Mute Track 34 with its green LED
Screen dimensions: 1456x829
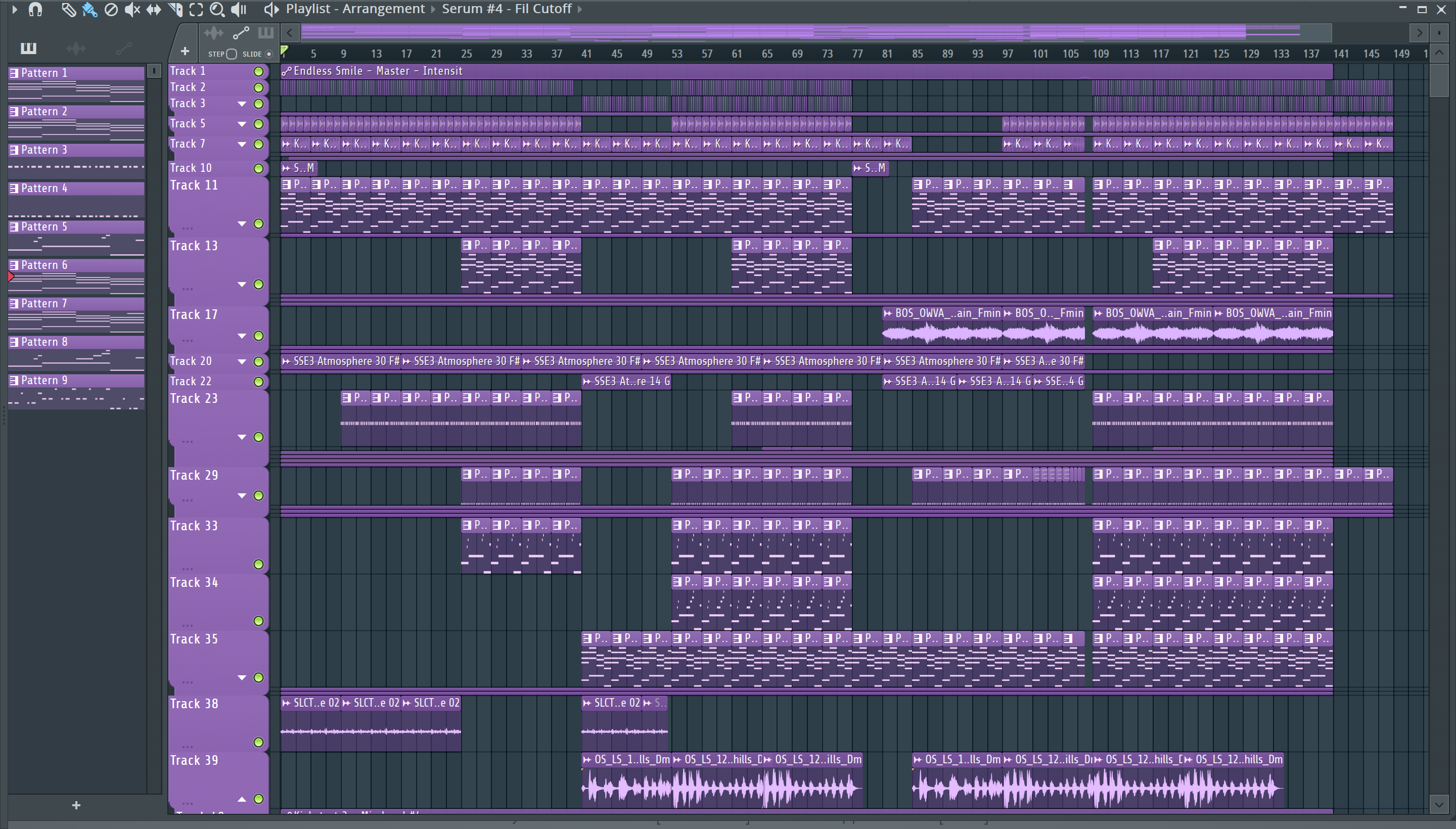(x=258, y=621)
